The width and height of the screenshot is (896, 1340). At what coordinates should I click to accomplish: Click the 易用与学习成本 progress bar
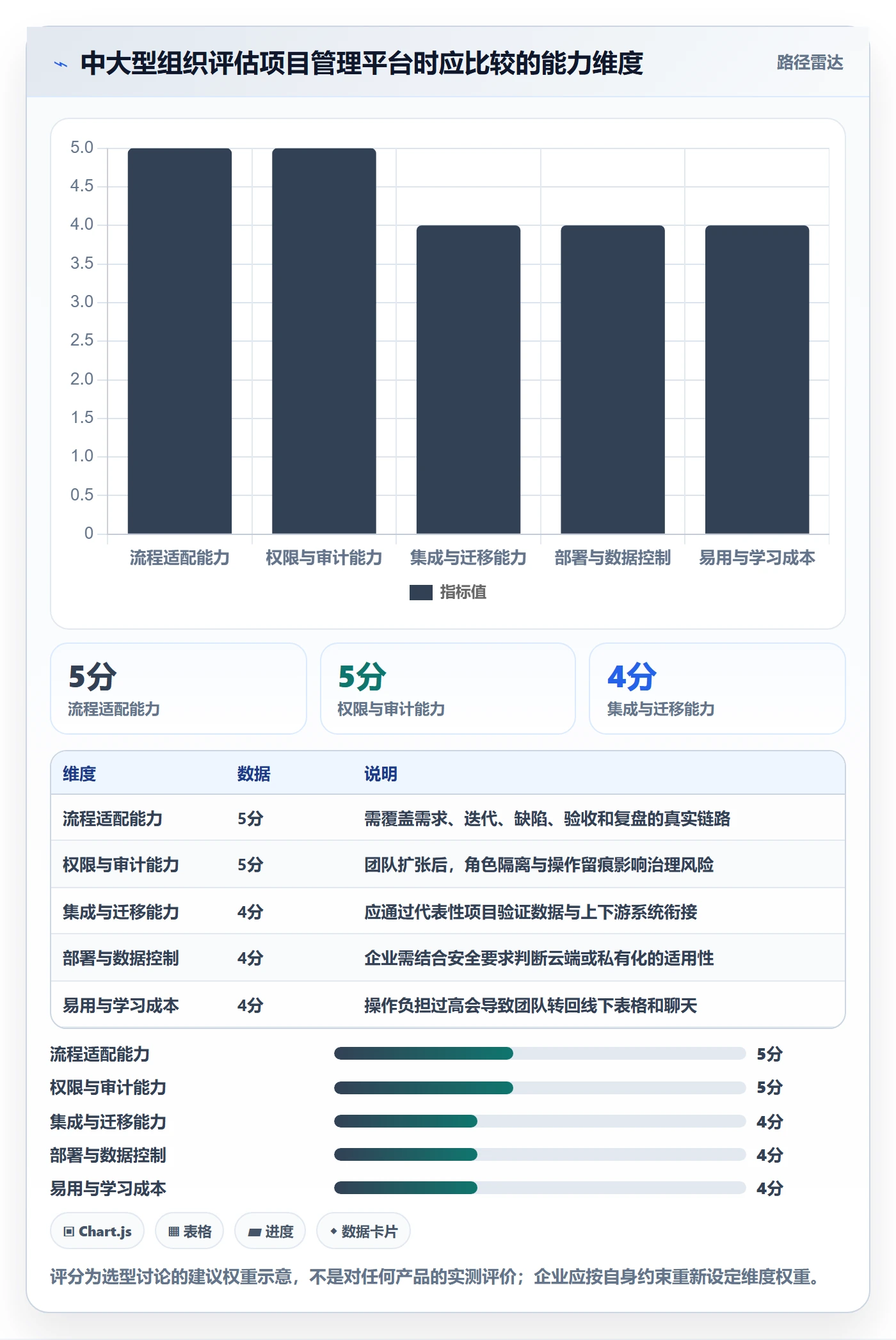click(540, 1188)
